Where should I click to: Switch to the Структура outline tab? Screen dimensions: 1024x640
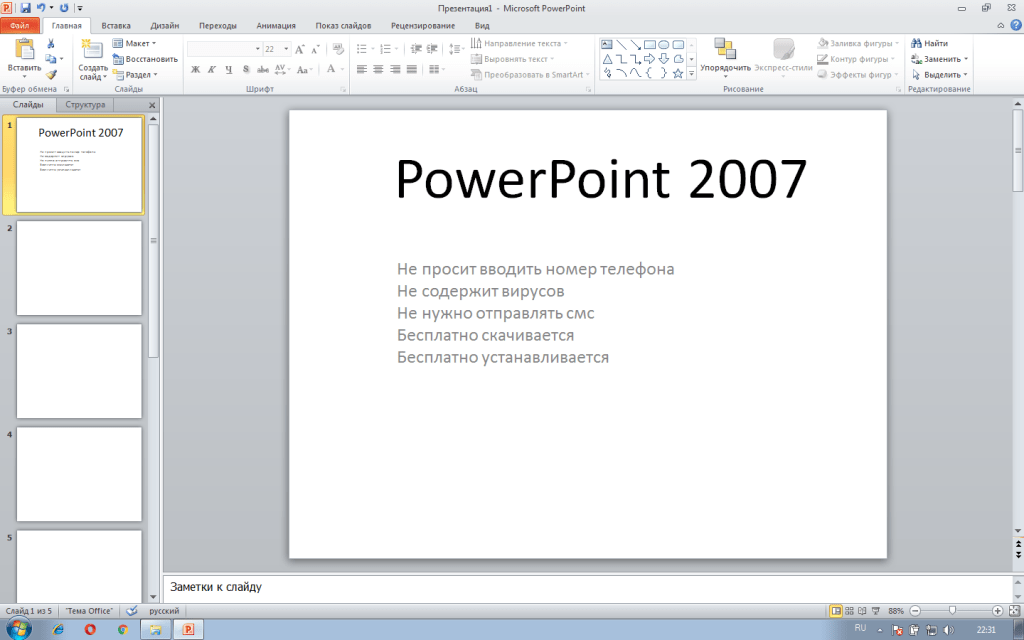85,104
